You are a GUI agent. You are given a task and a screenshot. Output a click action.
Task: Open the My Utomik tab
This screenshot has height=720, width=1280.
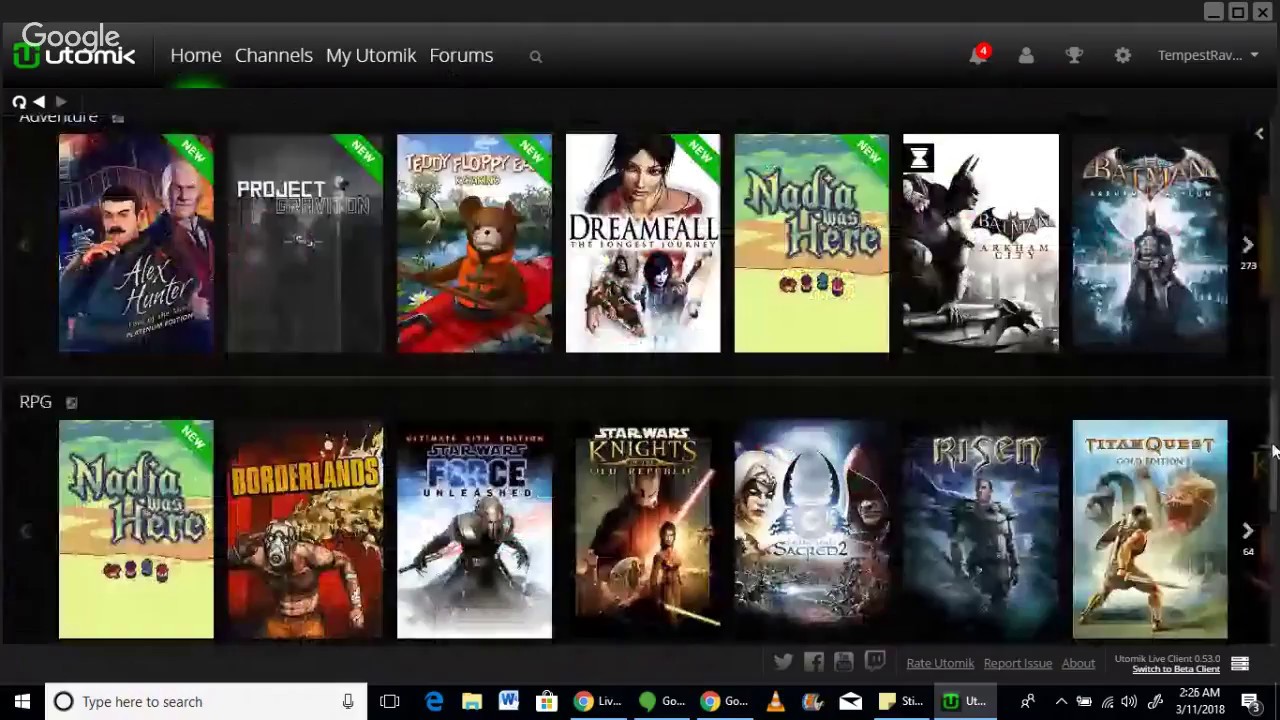pyautogui.click(x=371, y=56)
